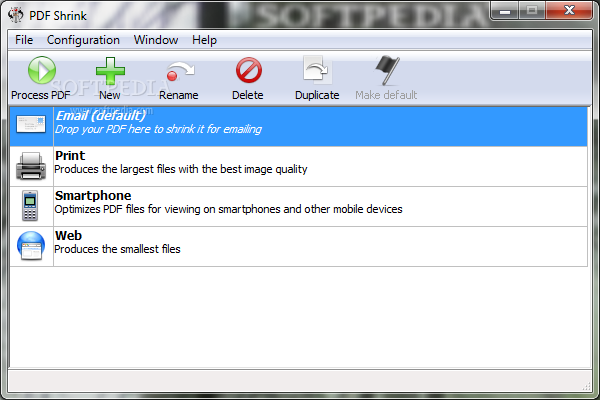Minimize the PDF Shrink window

505,11
